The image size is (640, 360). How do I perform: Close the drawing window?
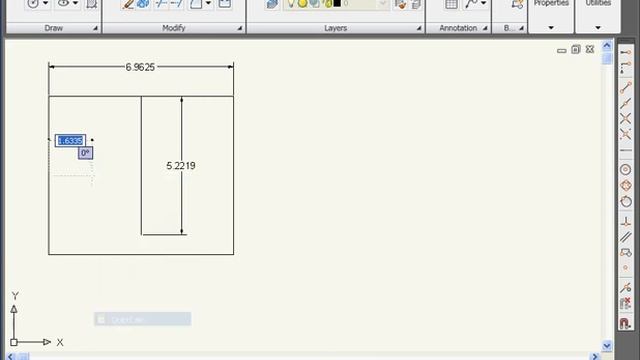(x=590, y=49)
